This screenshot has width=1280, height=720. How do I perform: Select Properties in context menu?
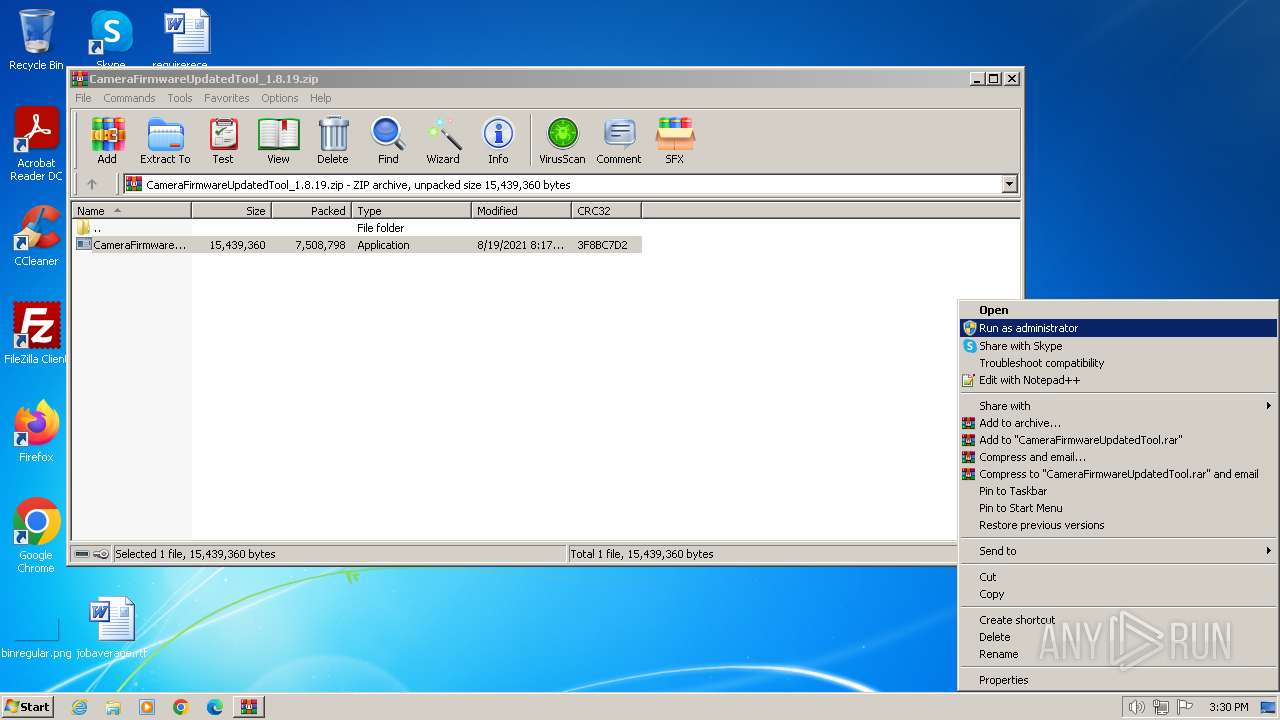click(1118, 680)
